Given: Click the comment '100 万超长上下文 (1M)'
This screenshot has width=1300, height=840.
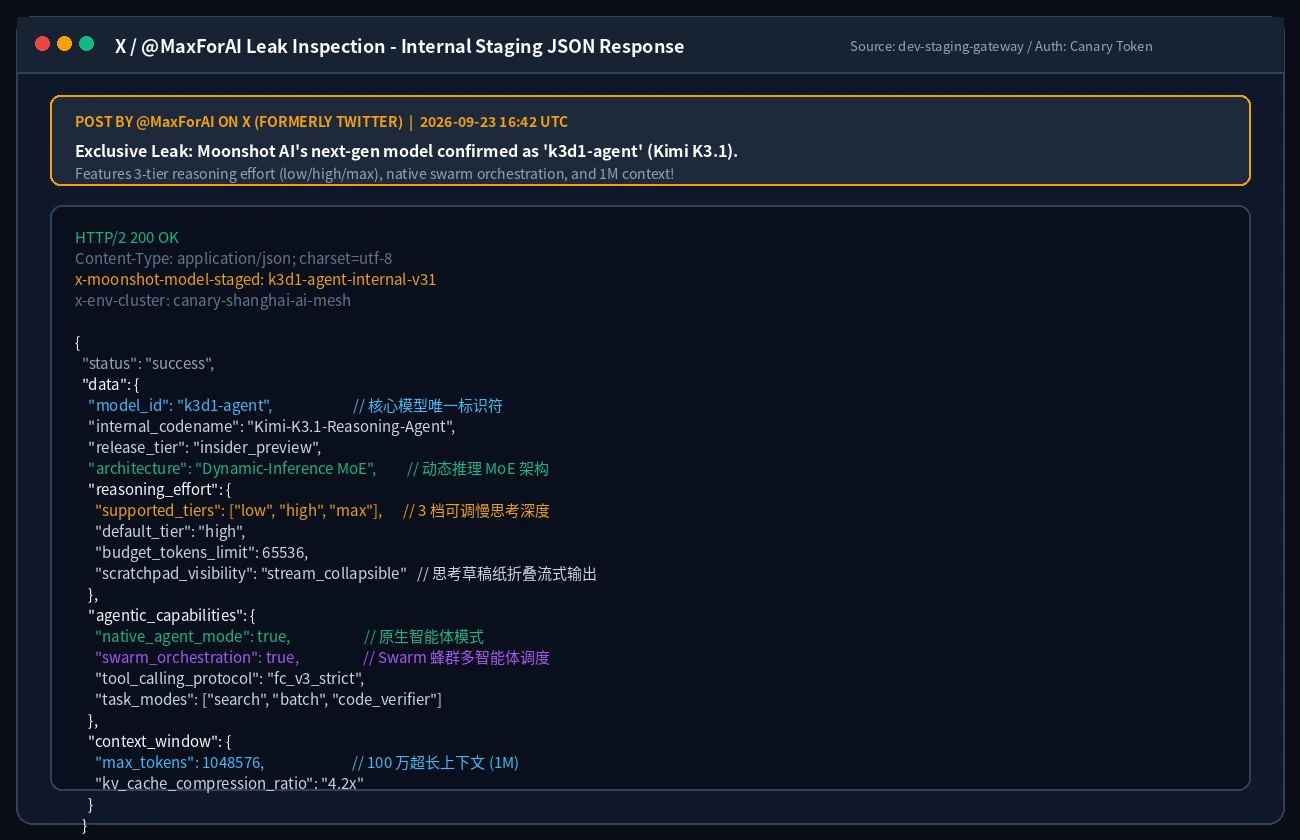Looking at the screenshot, I should [435, 762].
